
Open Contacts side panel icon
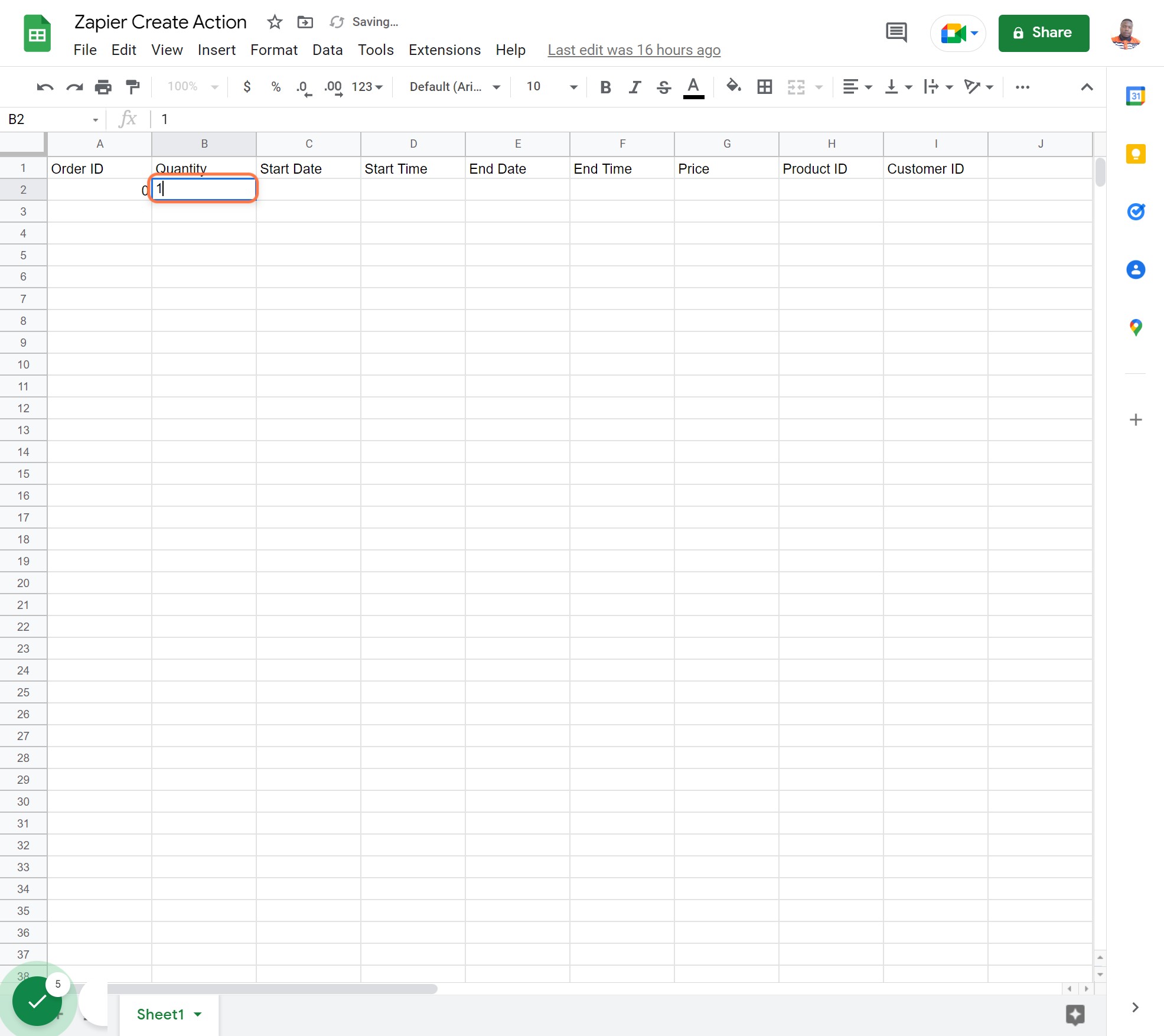coord(1135,269)
